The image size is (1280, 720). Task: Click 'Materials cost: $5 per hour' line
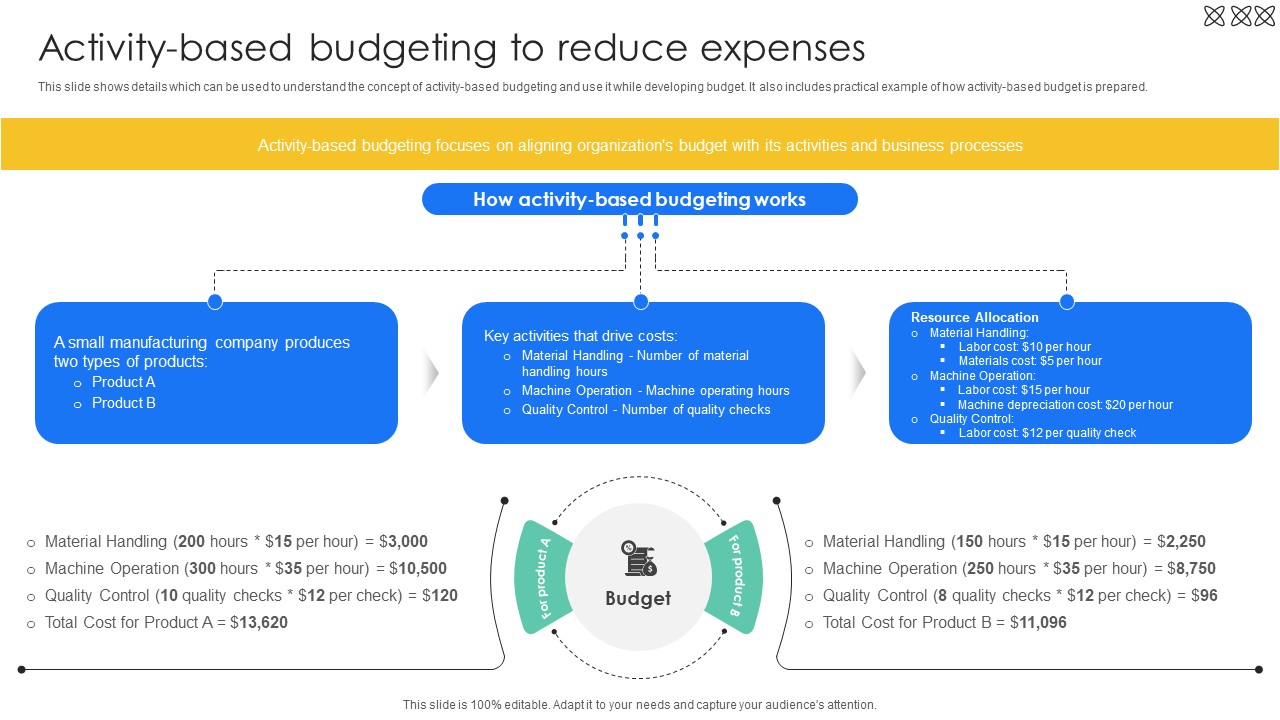click(1030, 361)
